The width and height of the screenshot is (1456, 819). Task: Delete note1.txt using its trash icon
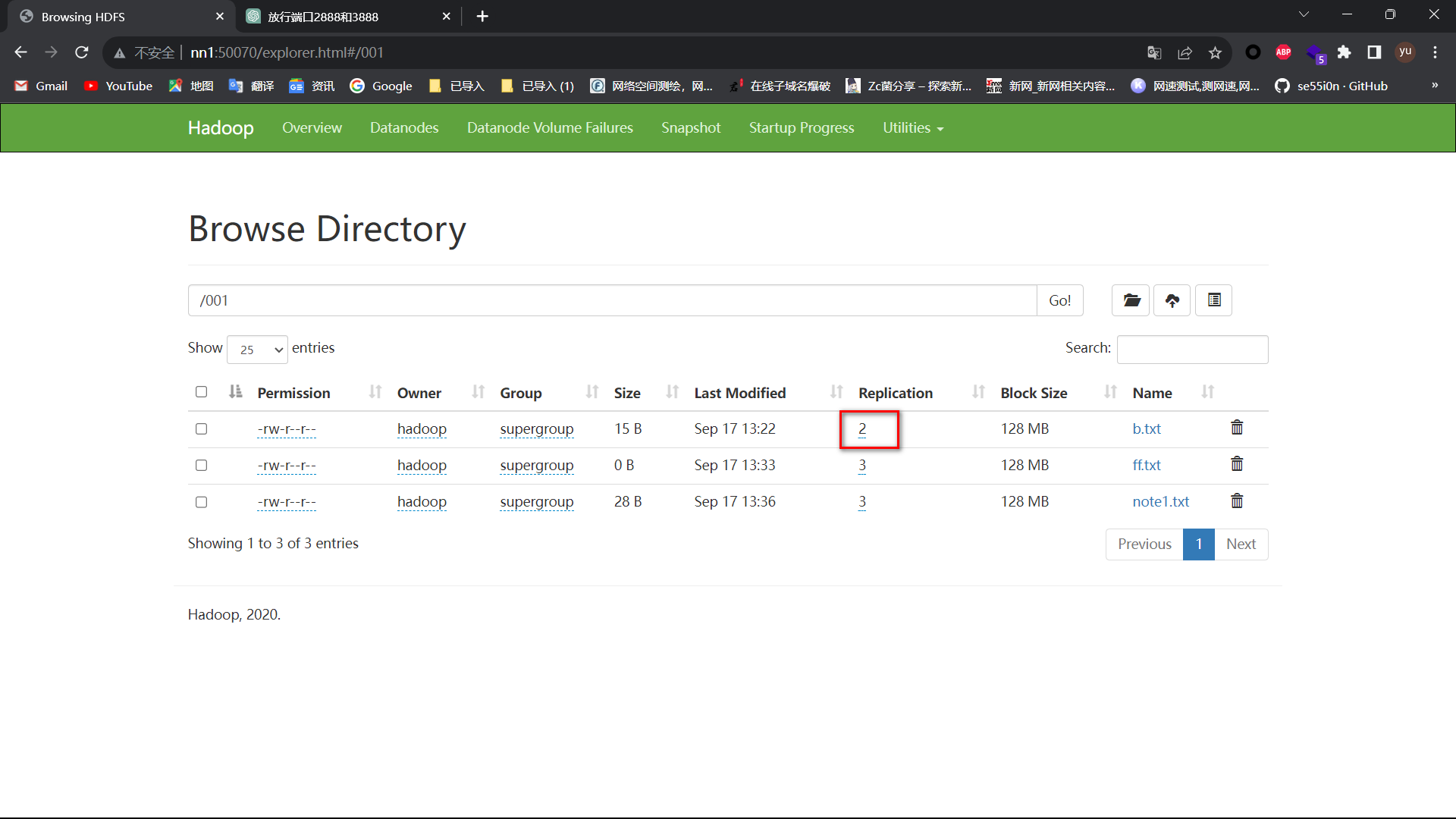click(1237, 500)
